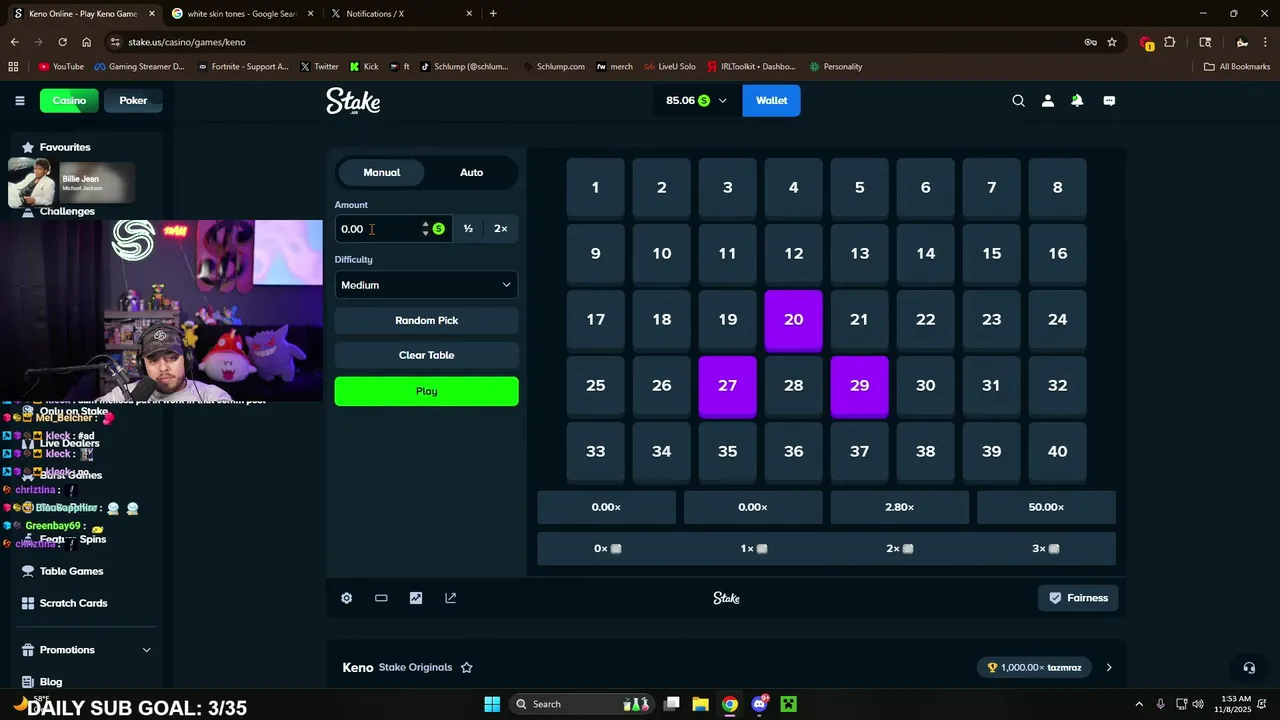This screenshot has width=1280, height=720.
Task: Deselect keno number 27
Action: point(727,387)
